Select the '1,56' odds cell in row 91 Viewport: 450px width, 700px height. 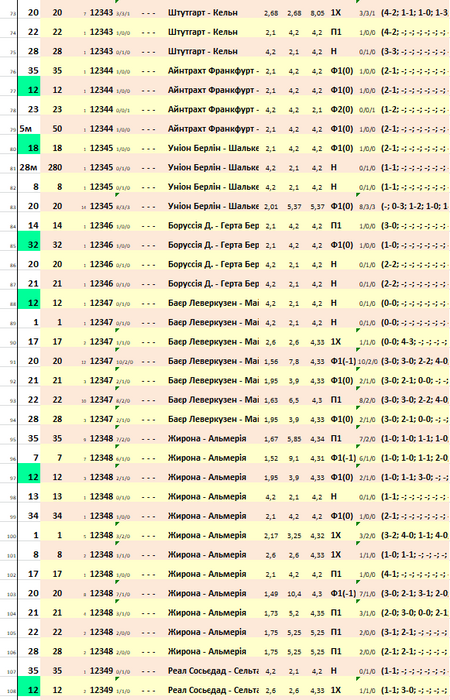[x=271, y=362]
